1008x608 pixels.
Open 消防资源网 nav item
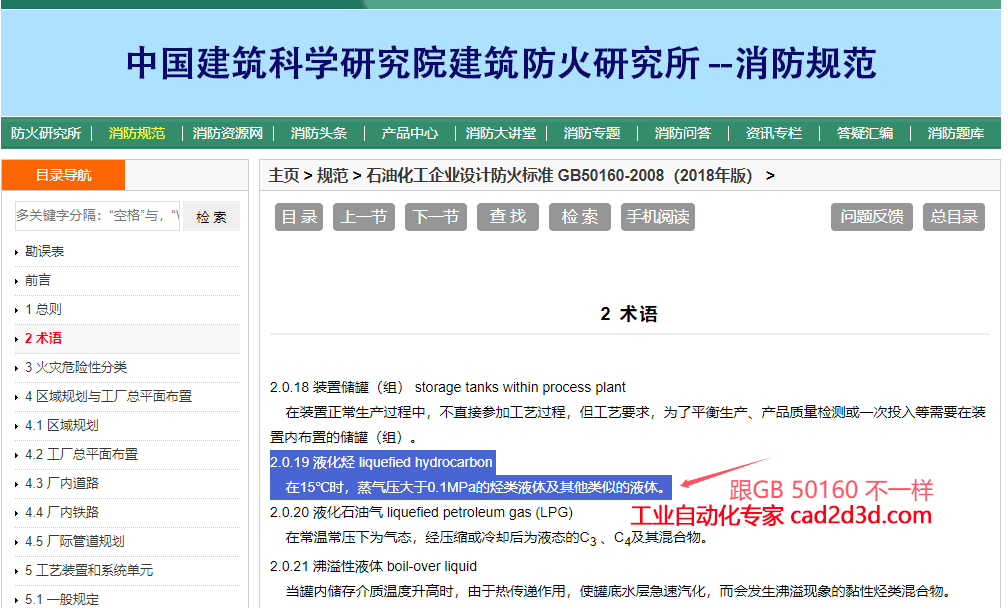(228, 133)
